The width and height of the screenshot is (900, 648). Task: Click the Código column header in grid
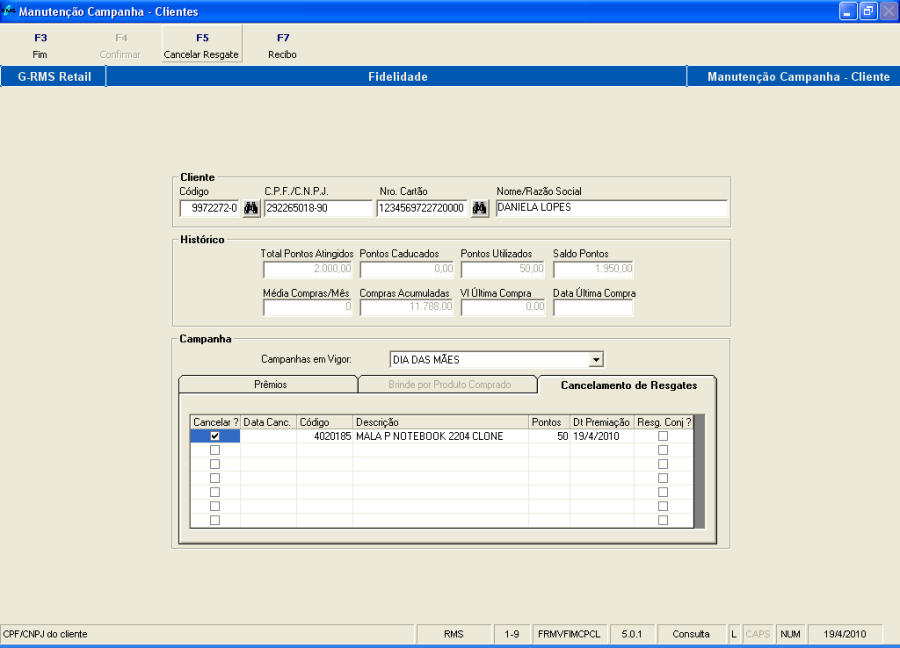click(x=325, y=422)
